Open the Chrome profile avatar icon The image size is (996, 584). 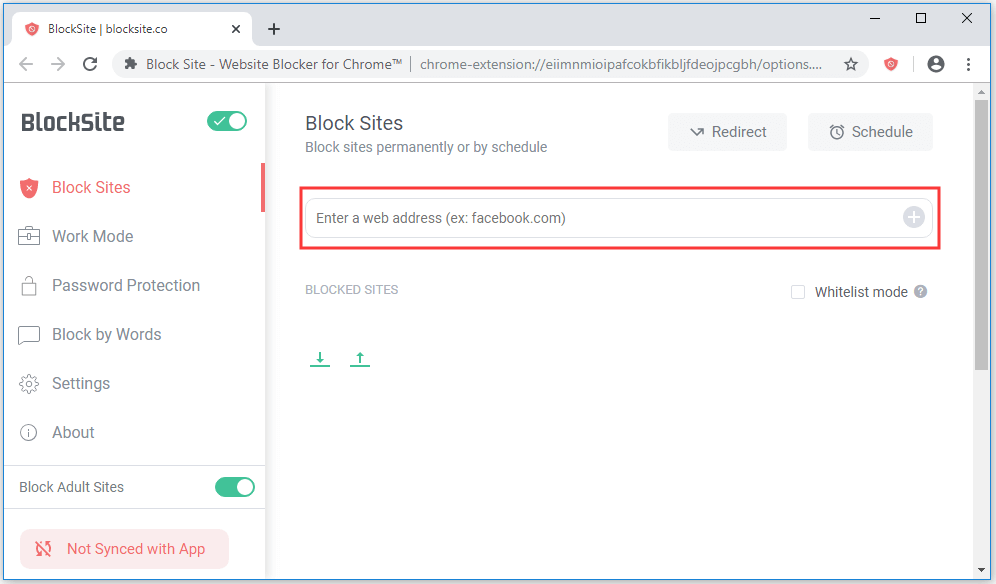click(936, 64)
